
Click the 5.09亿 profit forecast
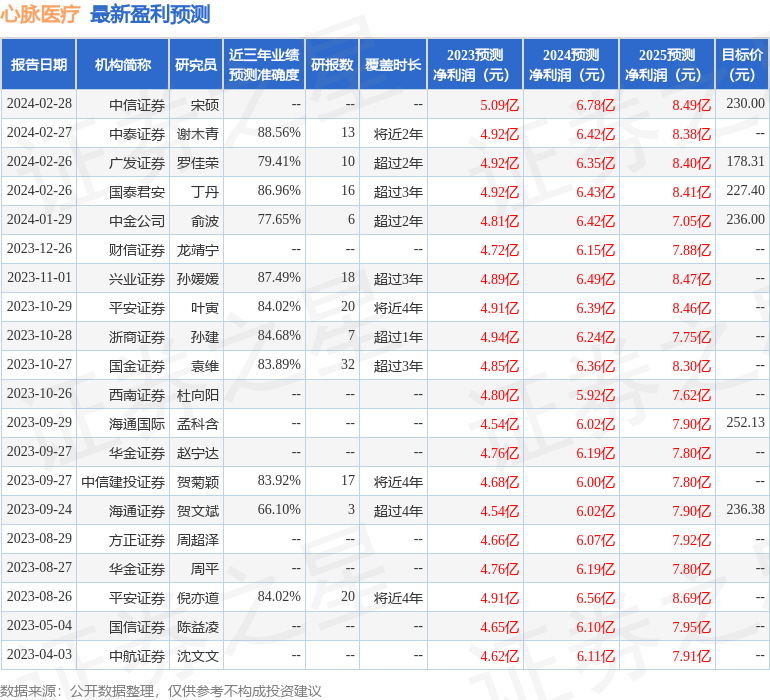[x=499, y=105]
